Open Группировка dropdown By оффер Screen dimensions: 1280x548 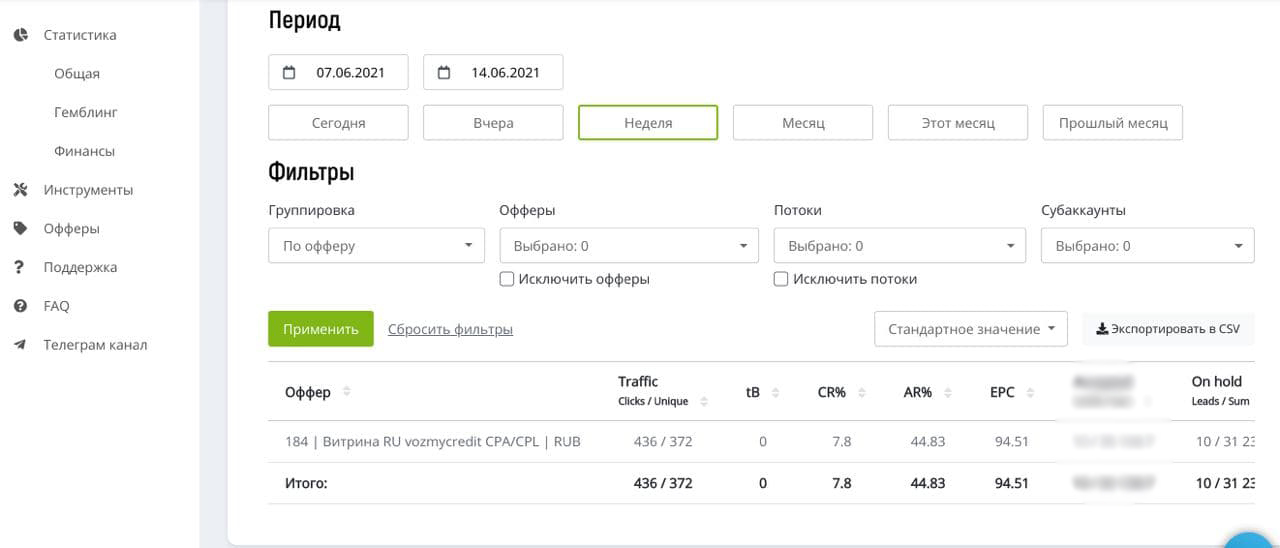[376, 246]
